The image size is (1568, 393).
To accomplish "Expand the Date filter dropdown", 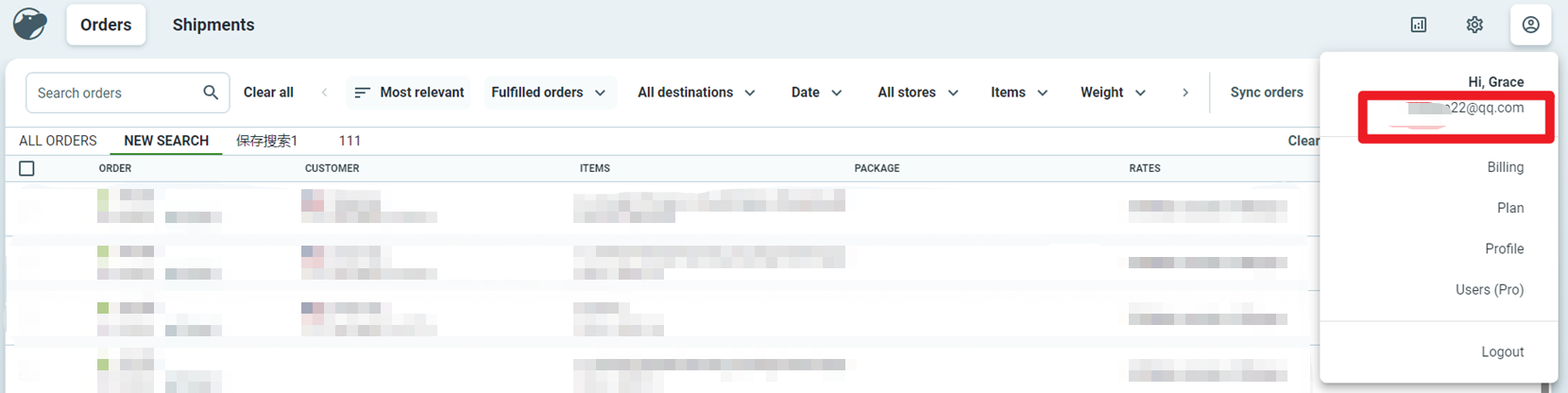I will (x=816, y=93).
